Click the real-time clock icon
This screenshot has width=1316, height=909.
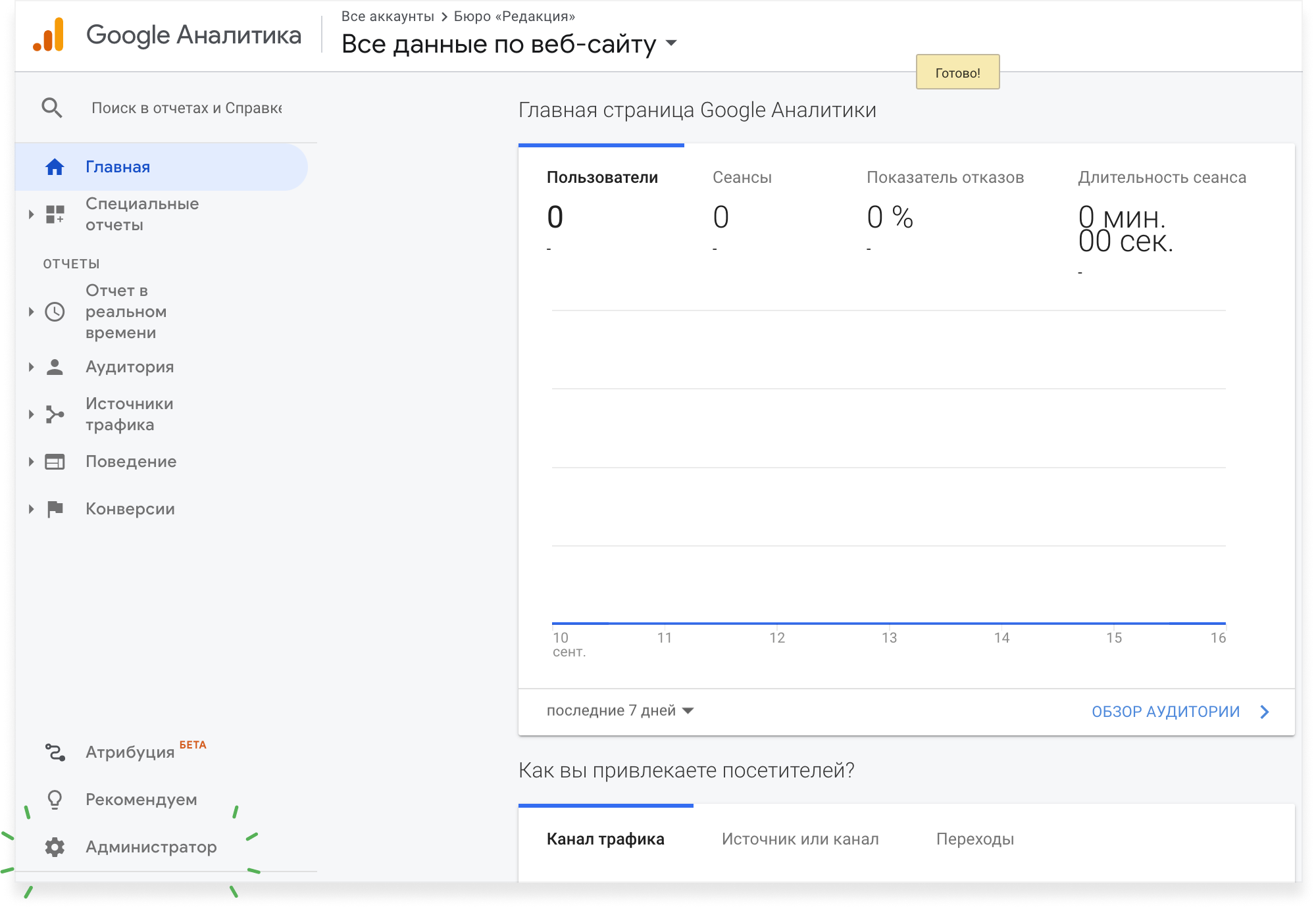55,312
